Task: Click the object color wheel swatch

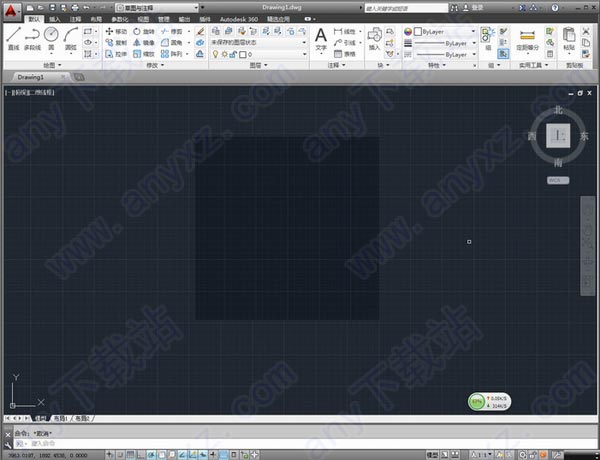Action: click(x=408, y=32)
